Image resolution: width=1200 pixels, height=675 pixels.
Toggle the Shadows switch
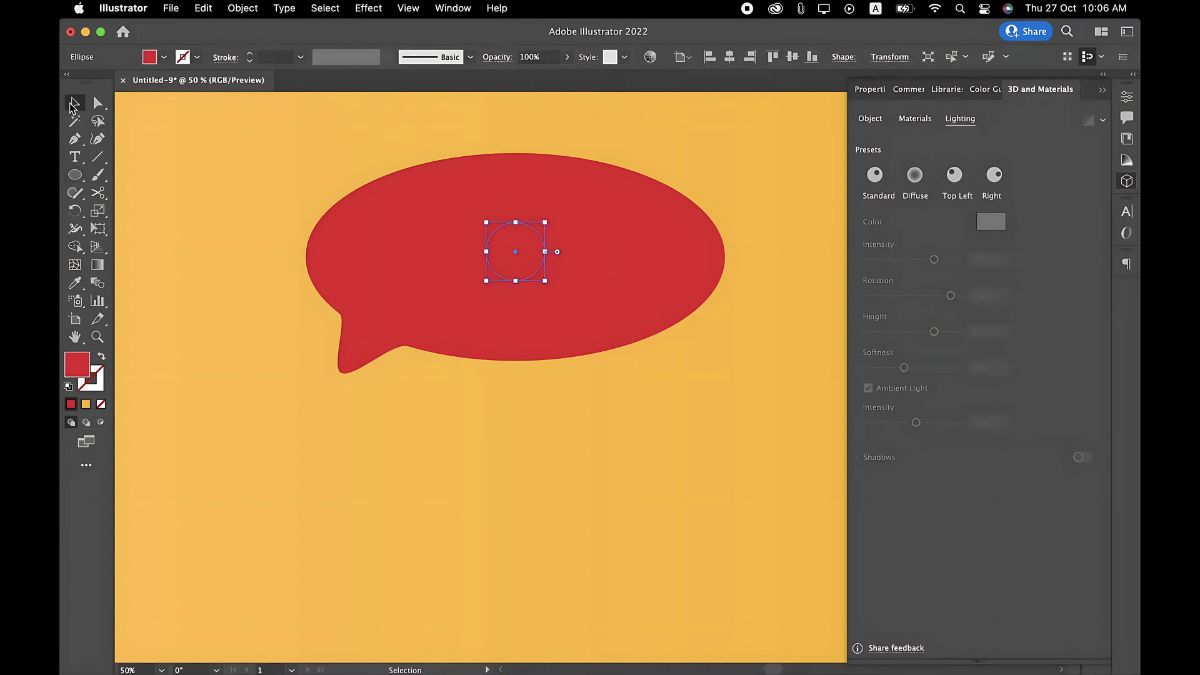(x=1082, y=457)
